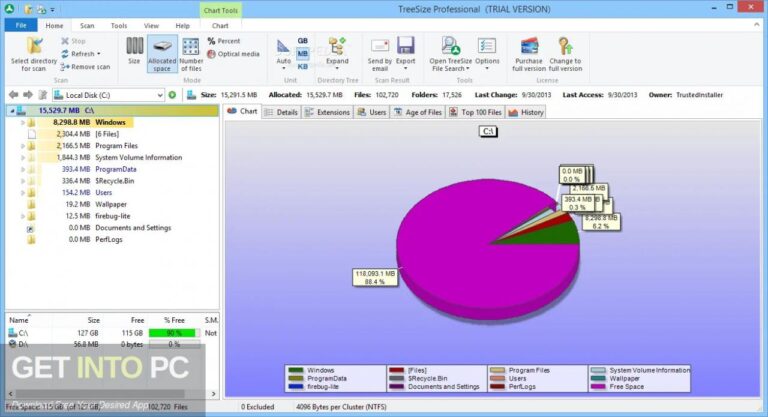Click Free Space legend color swatch
This screenshot has width=768, height=417.
pos(598,387)
